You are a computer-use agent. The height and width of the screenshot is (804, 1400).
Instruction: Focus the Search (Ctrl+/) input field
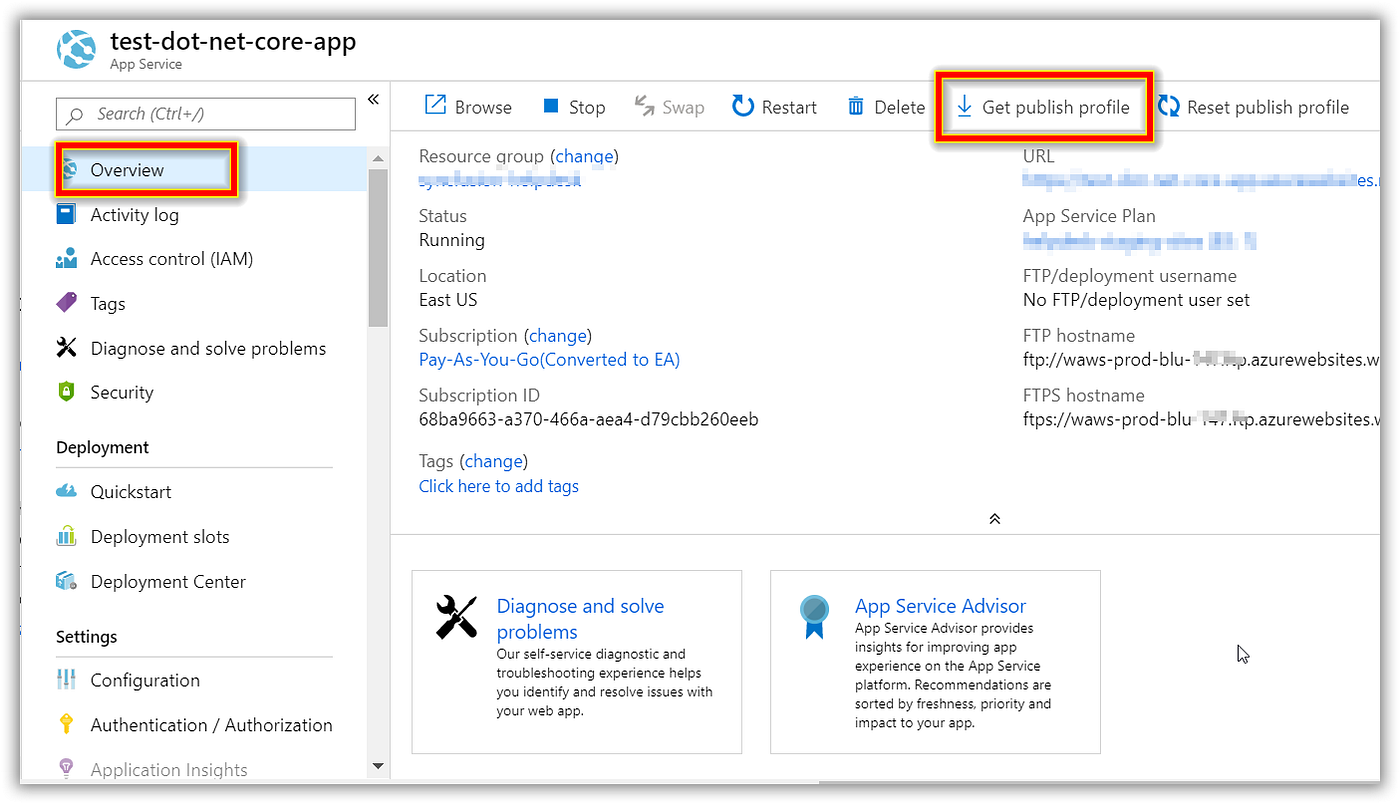tap(206, 114)
